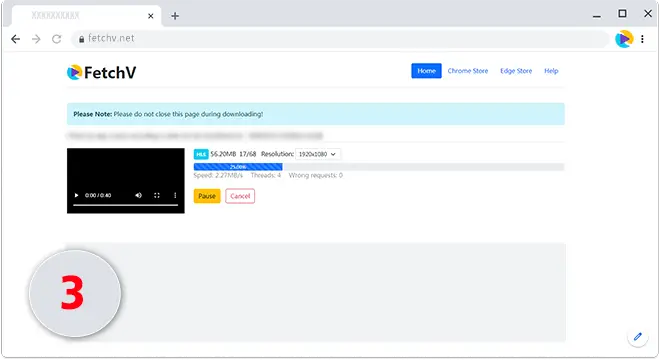Click the FetchV logo
The image size is (660, 360).
click(101, 72)
